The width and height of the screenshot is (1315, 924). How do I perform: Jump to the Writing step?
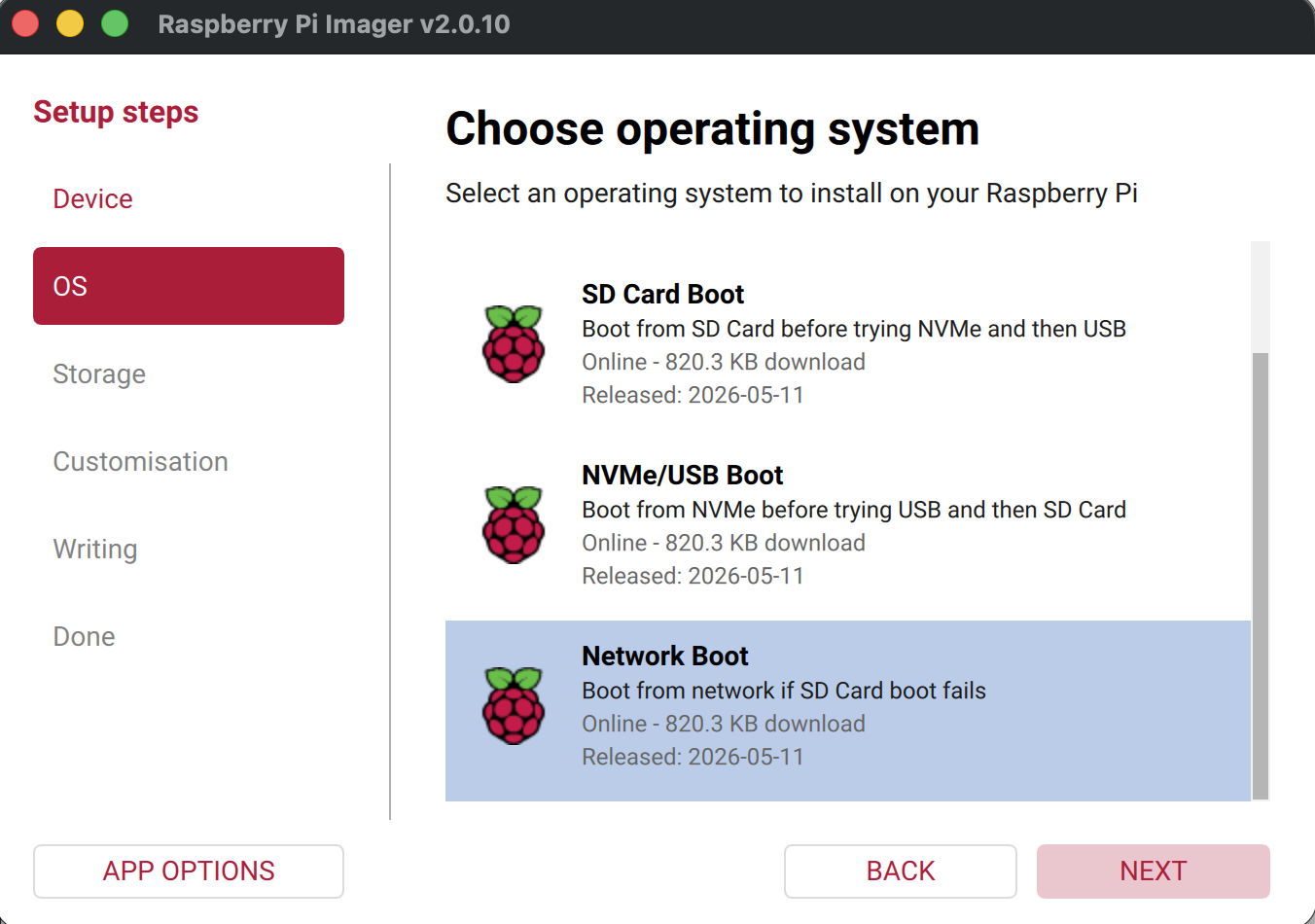189,549
